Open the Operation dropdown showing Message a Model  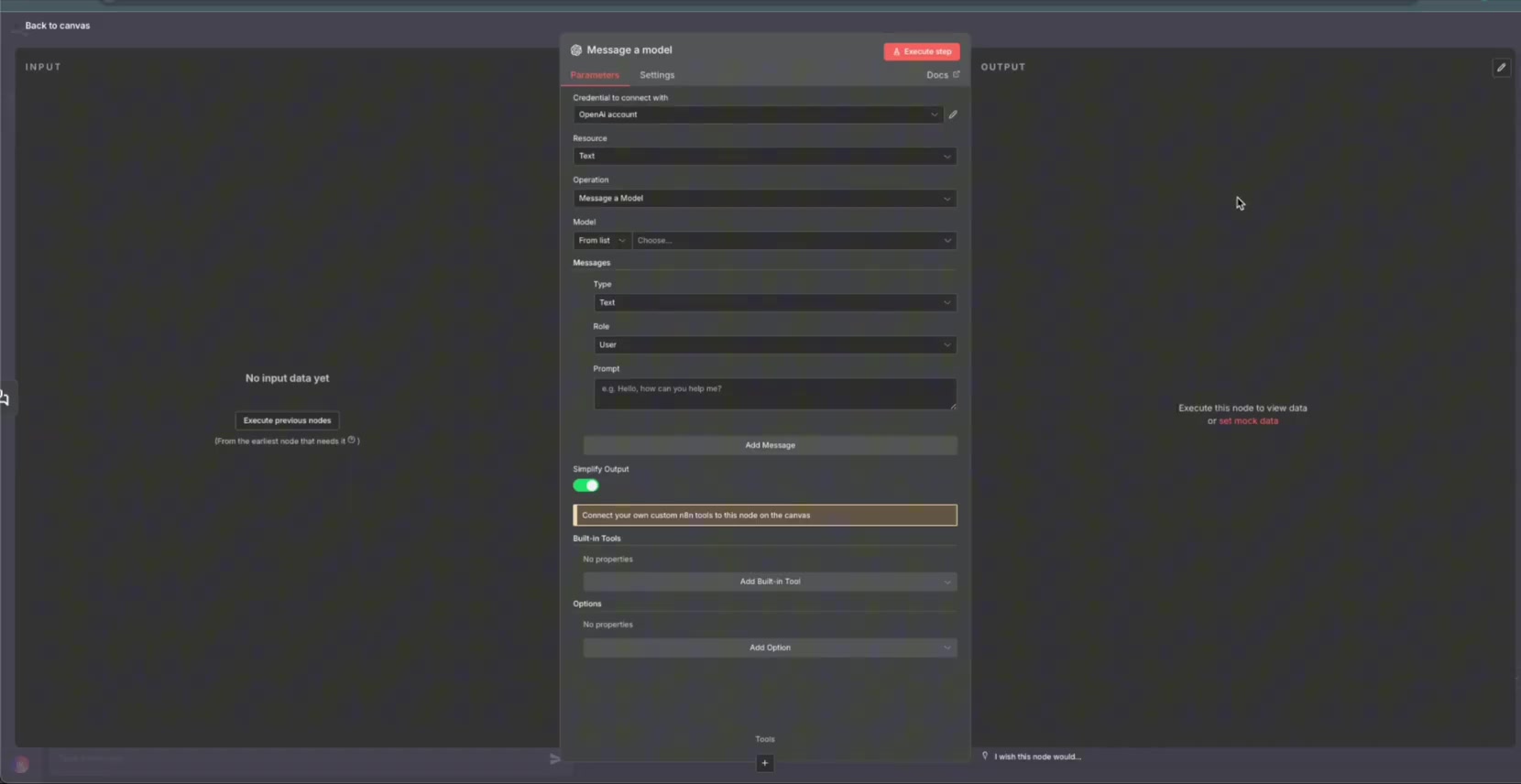coord(764,198)
